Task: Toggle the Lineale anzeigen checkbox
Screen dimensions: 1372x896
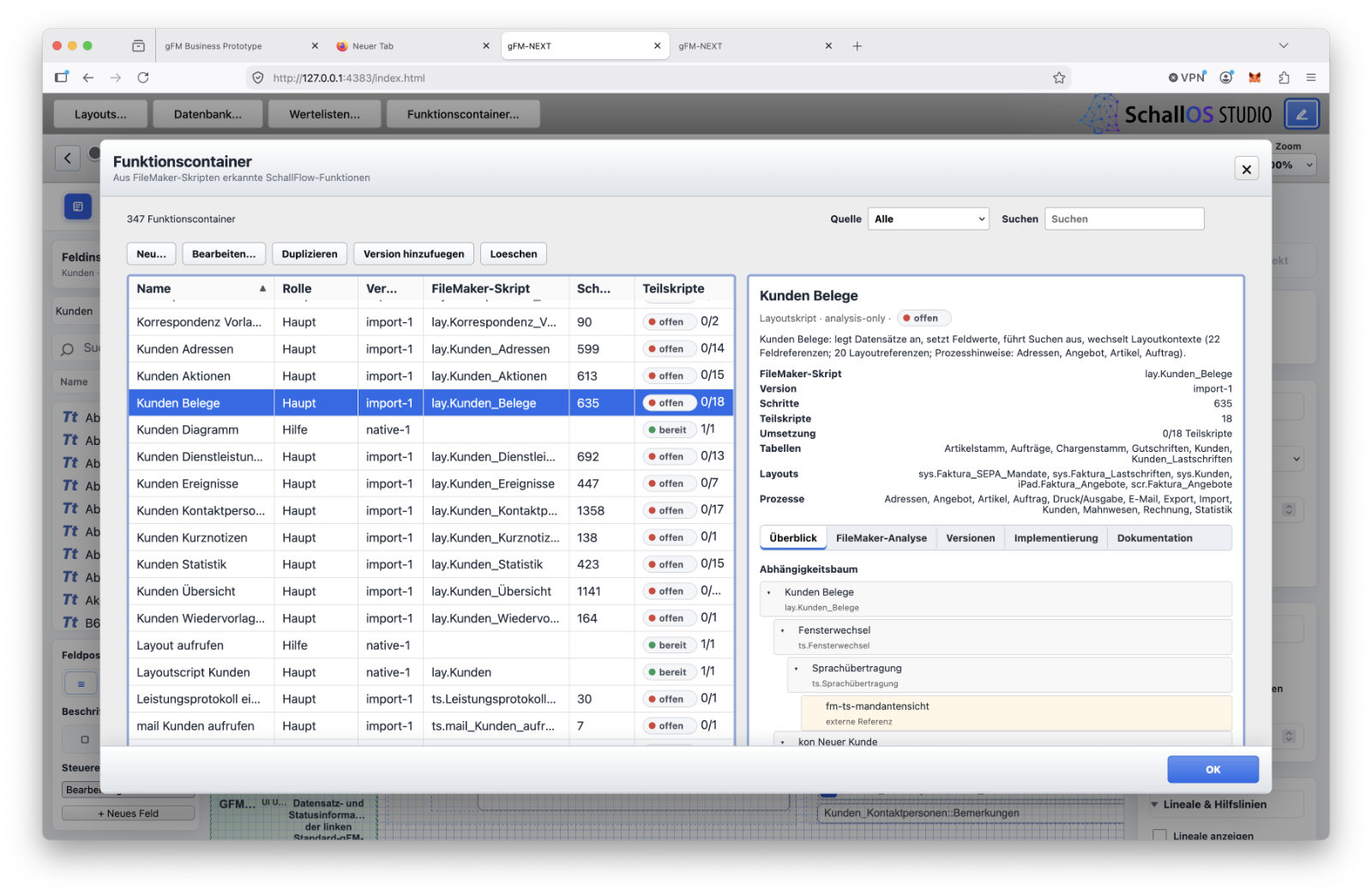Action: pyautogui.click(x=1159, y=835)
